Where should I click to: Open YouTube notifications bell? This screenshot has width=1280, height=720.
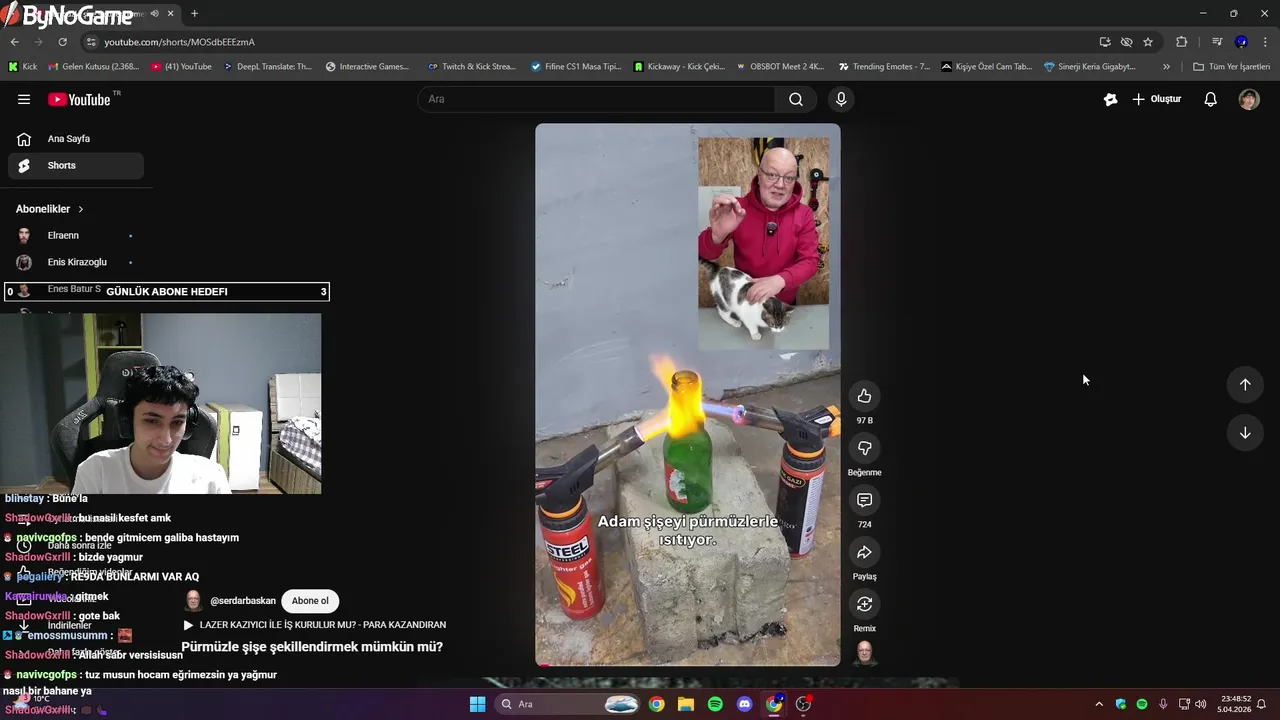coord(1210,99)
